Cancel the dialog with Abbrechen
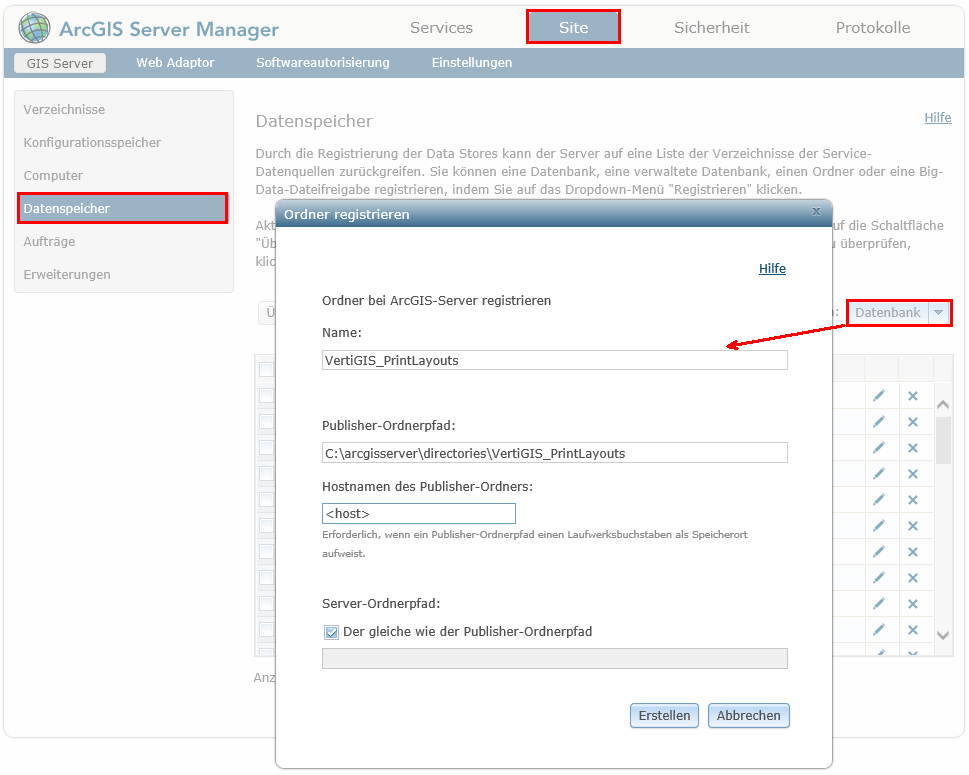Screen dimensions: 969x775 [x=748, y=715]
